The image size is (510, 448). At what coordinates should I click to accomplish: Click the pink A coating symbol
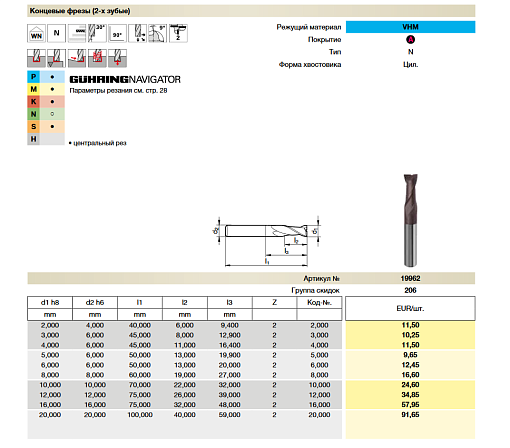410,40
